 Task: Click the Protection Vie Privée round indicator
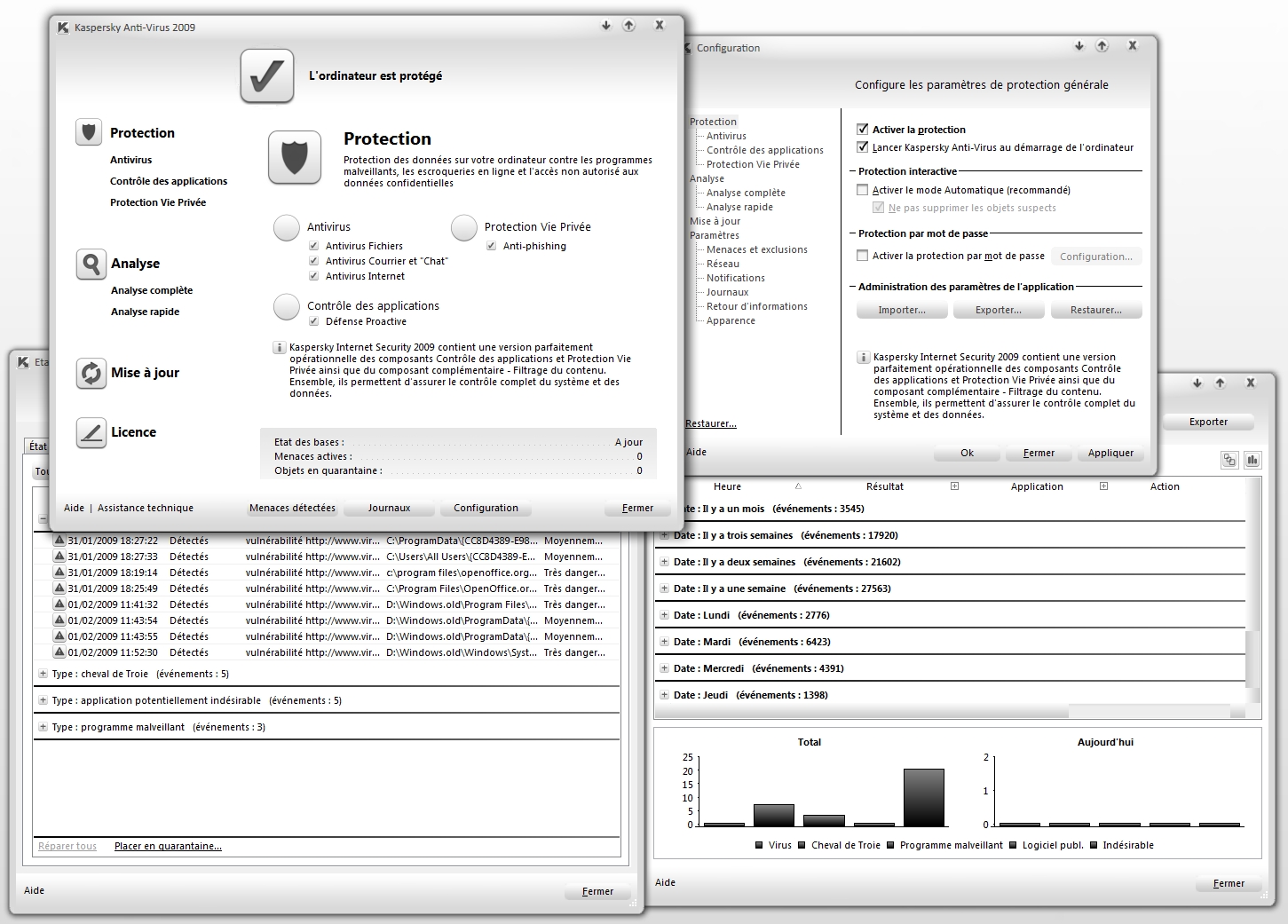[464, 227]
